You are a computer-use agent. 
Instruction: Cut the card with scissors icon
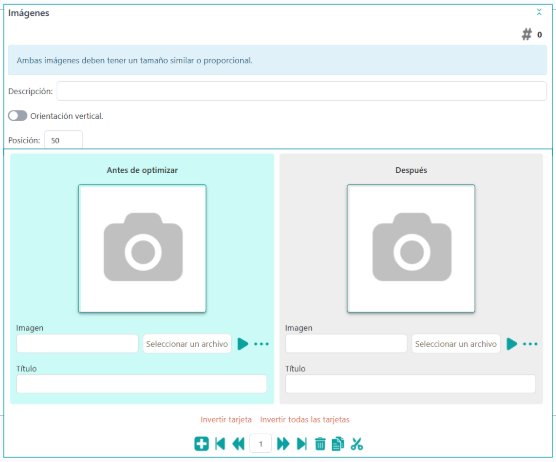click(x=357, y=444)
